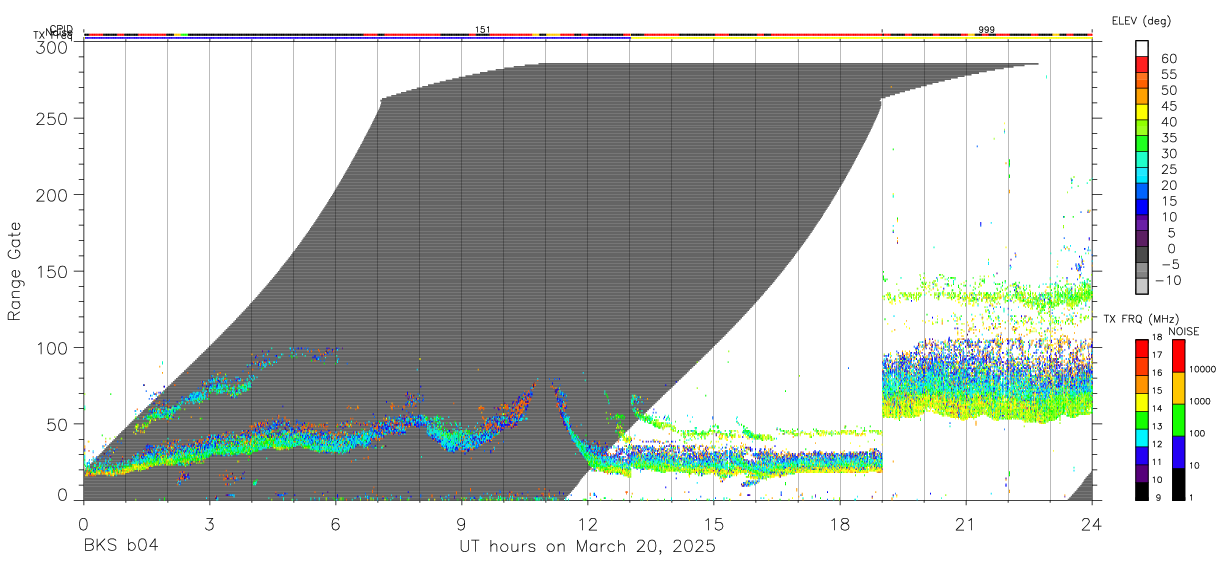Click the 999 CPID value
This screenshot has width=1228, height=567.
(986, 30)
